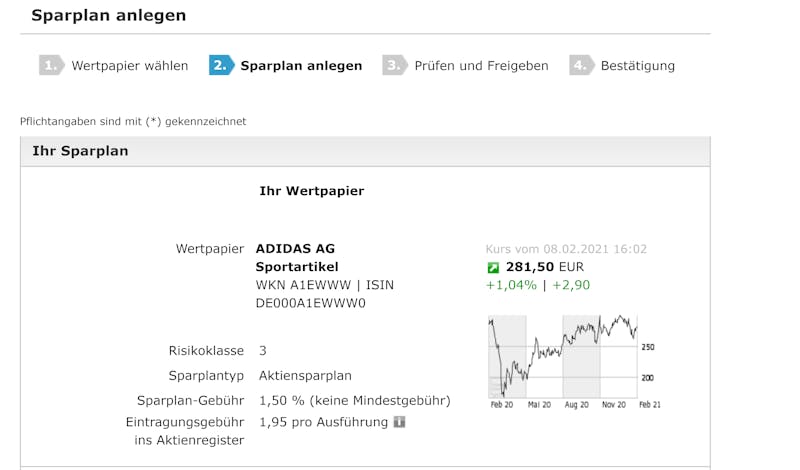Click the Aktiensparplan type value

coord(305,376)
